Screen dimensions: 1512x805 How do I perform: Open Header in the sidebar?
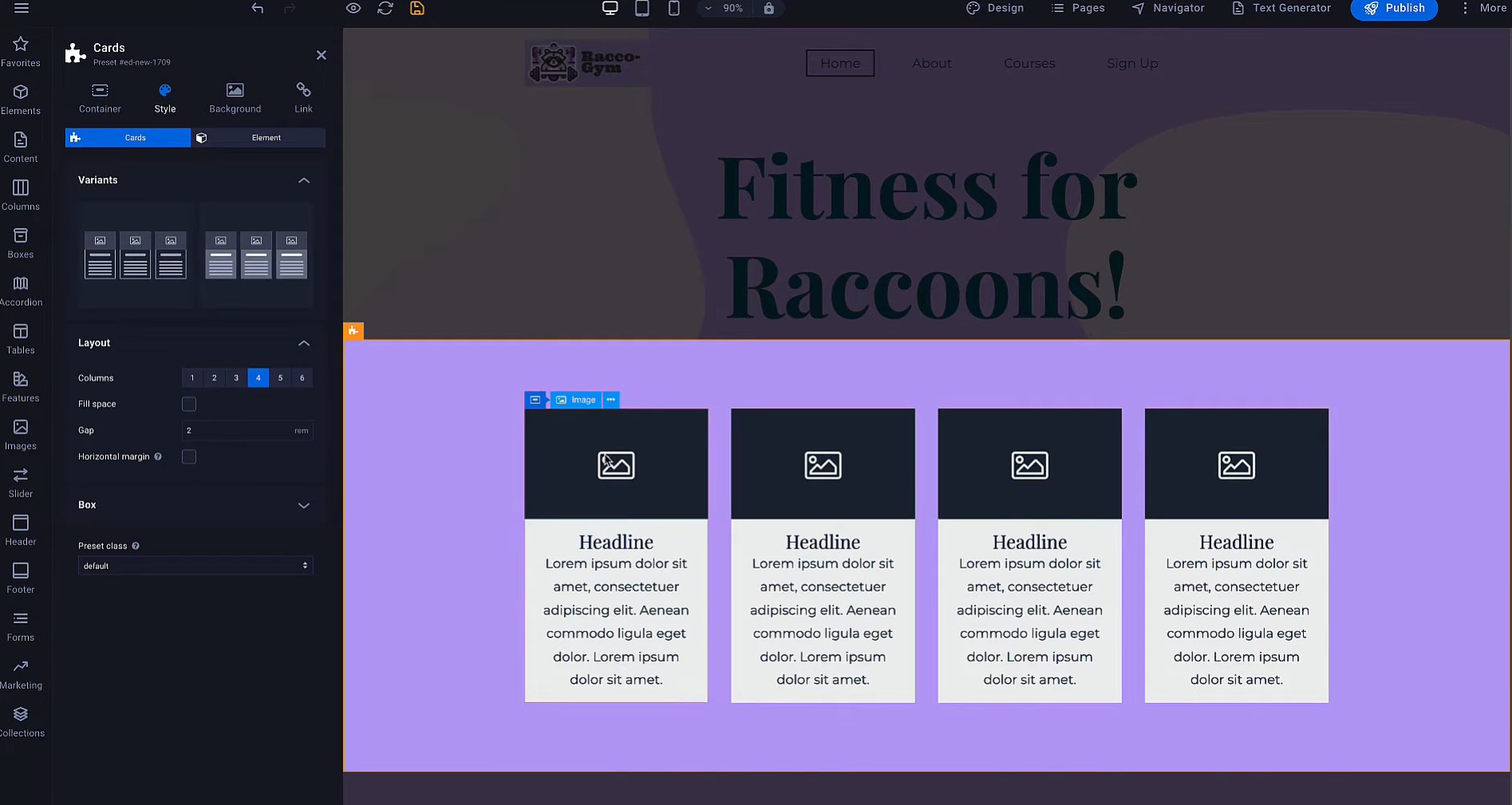click(21, 531)
